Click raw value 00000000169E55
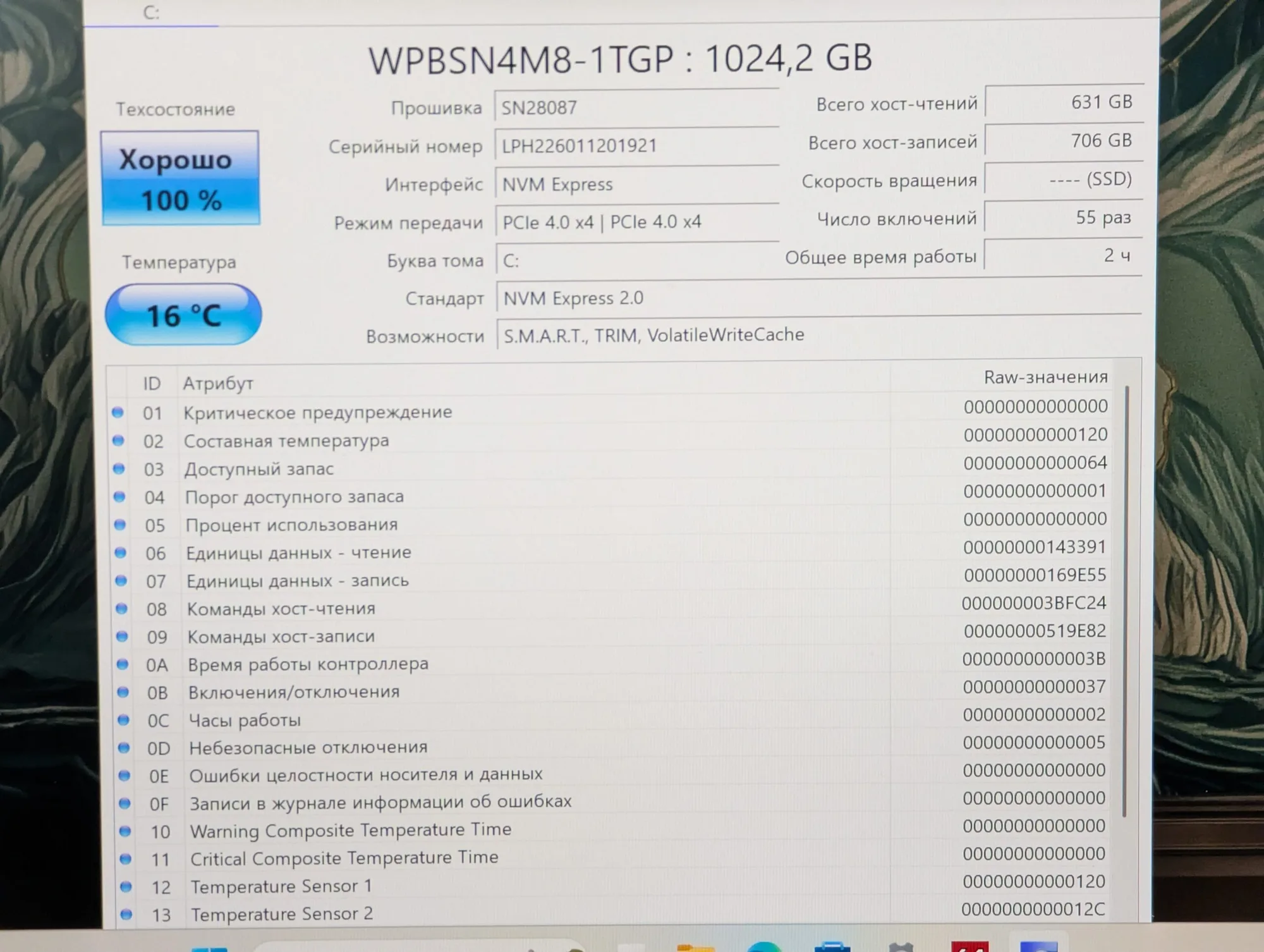This screenshot has width=1264, height=952. [1035, 575]
